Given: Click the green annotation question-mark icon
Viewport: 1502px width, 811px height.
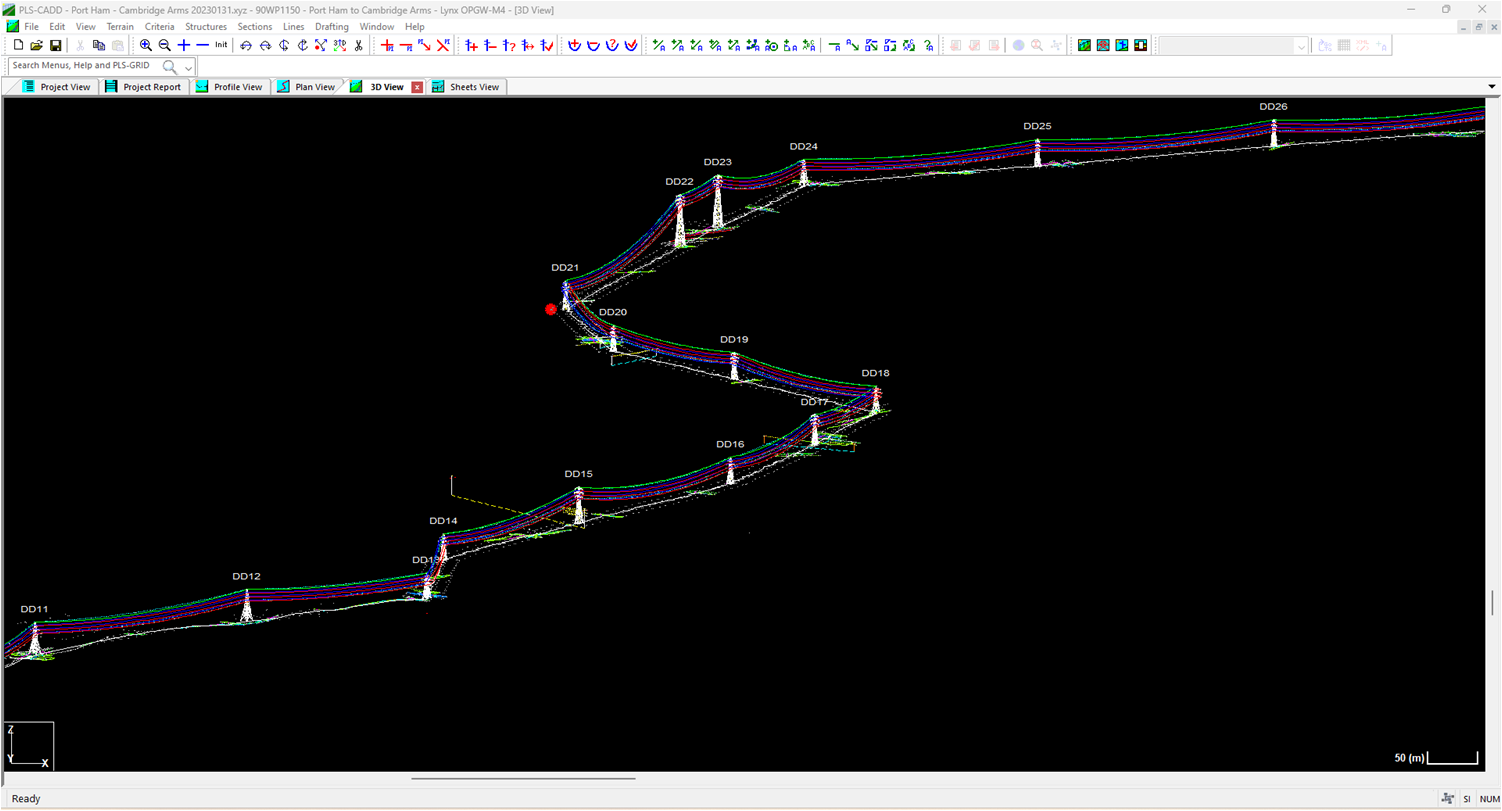Looking at the screenshot, I should click(929, 45).
